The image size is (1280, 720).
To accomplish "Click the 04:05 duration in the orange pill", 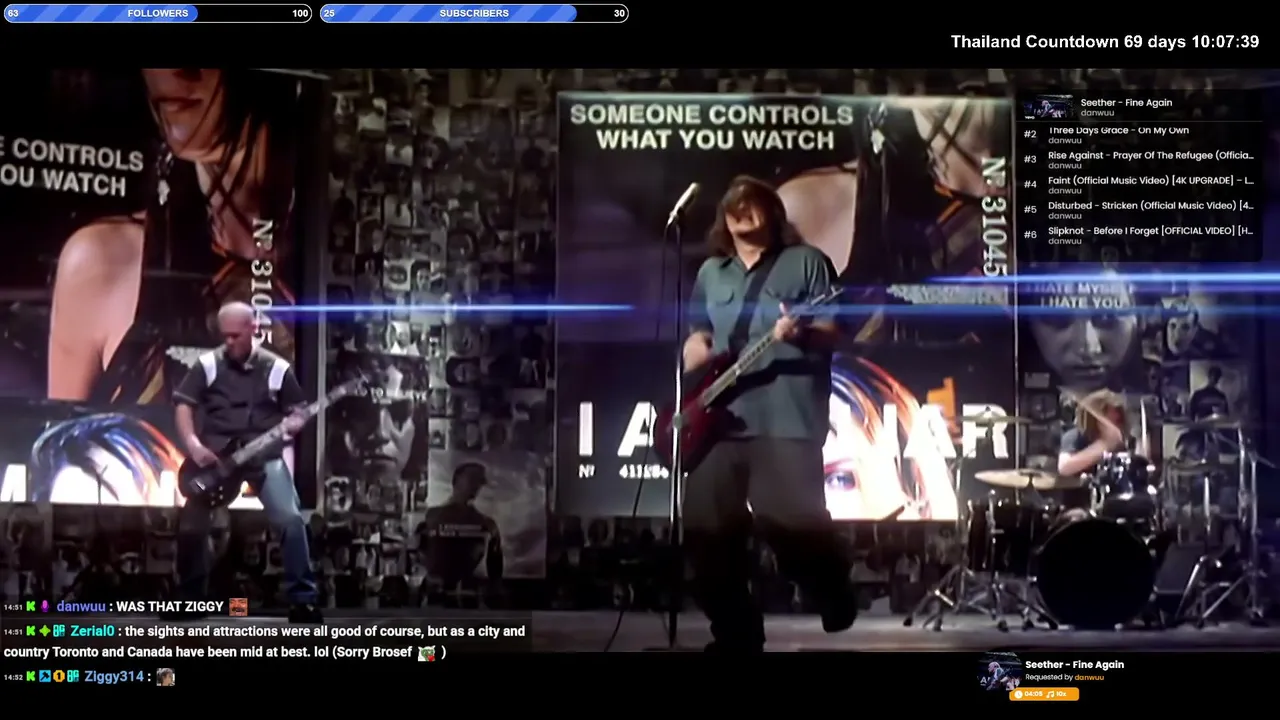I will pyautogui.click(x=1033, y=694).
